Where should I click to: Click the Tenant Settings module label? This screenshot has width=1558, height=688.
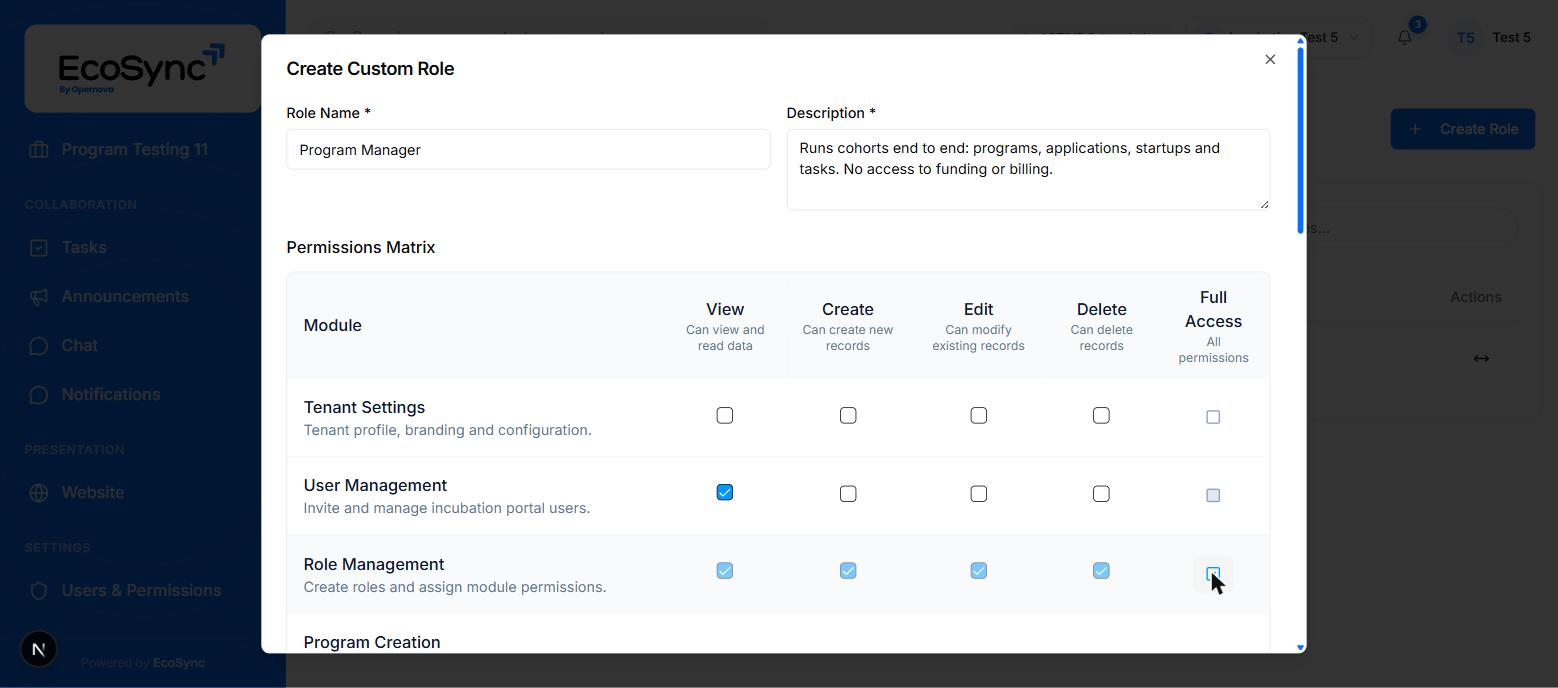click(364, 407)
